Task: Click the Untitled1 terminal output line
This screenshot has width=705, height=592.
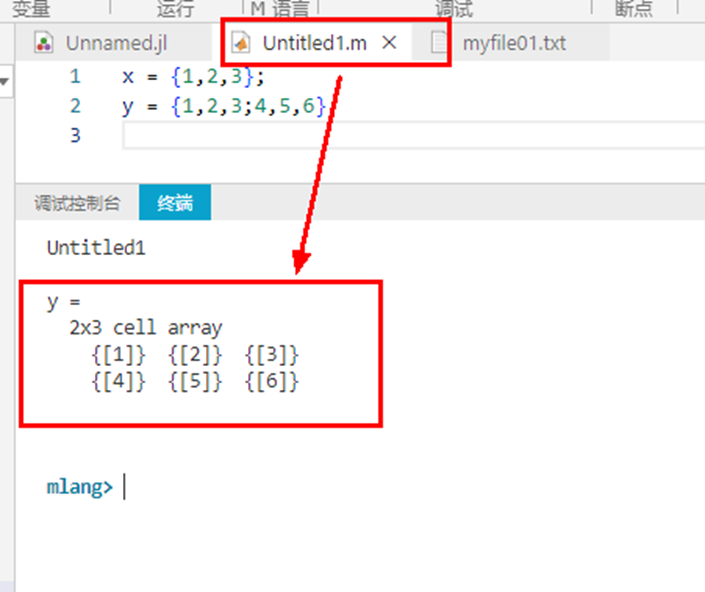Action: (96, 248)
